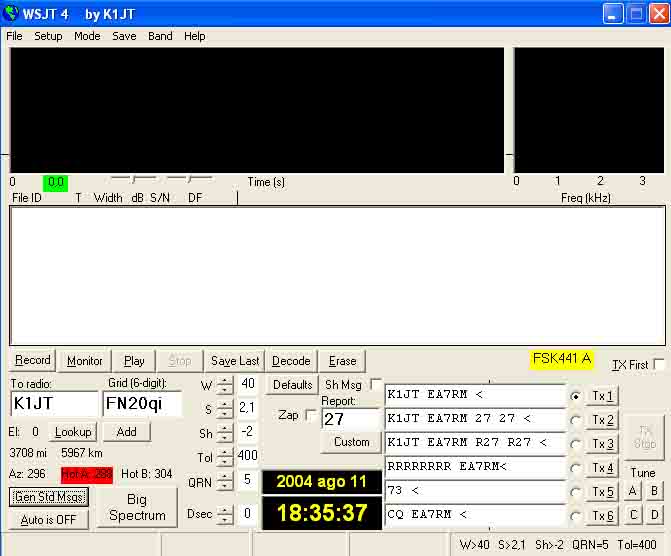
Task: Click Tune button C
Action: 633,515
